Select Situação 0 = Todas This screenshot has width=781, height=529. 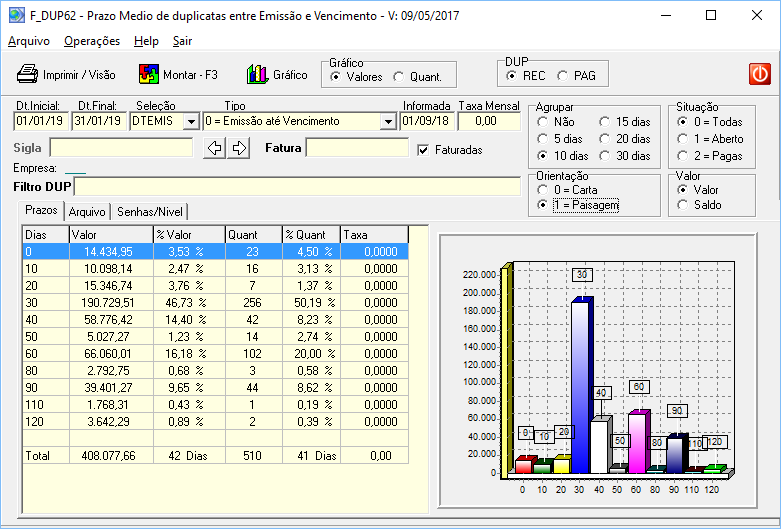(683, 122)
